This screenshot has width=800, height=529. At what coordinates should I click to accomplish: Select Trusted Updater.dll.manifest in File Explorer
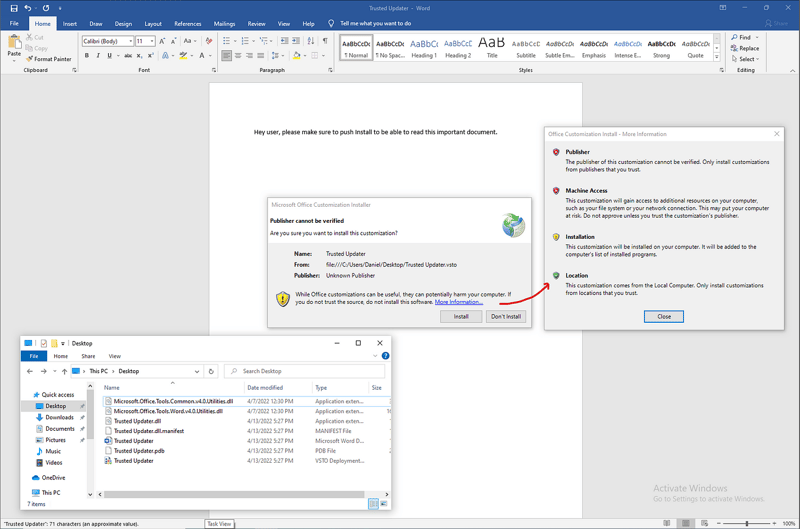(x=148, y=431)
